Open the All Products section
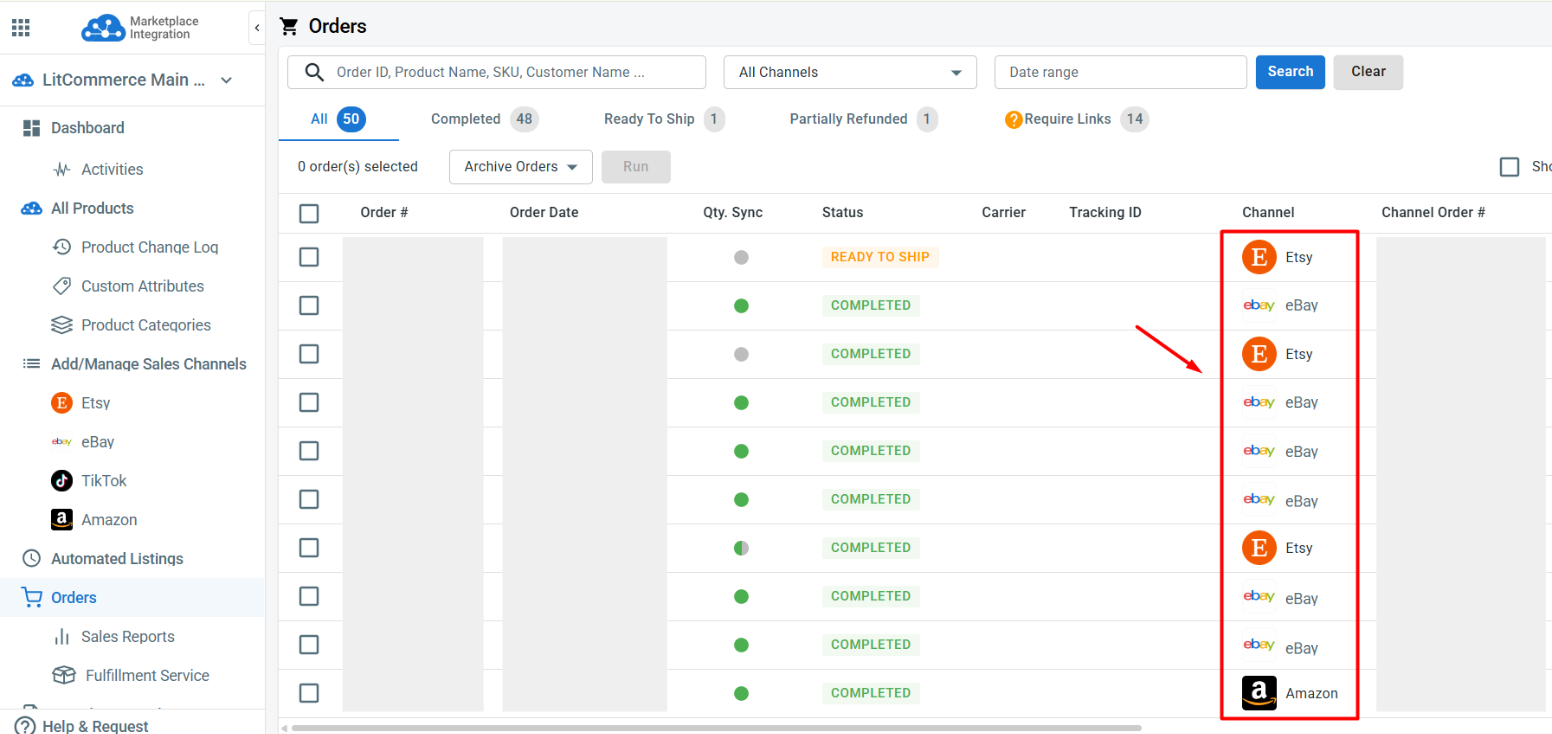The height and width of the screenshot is (734, 1552). coord(92,208)
